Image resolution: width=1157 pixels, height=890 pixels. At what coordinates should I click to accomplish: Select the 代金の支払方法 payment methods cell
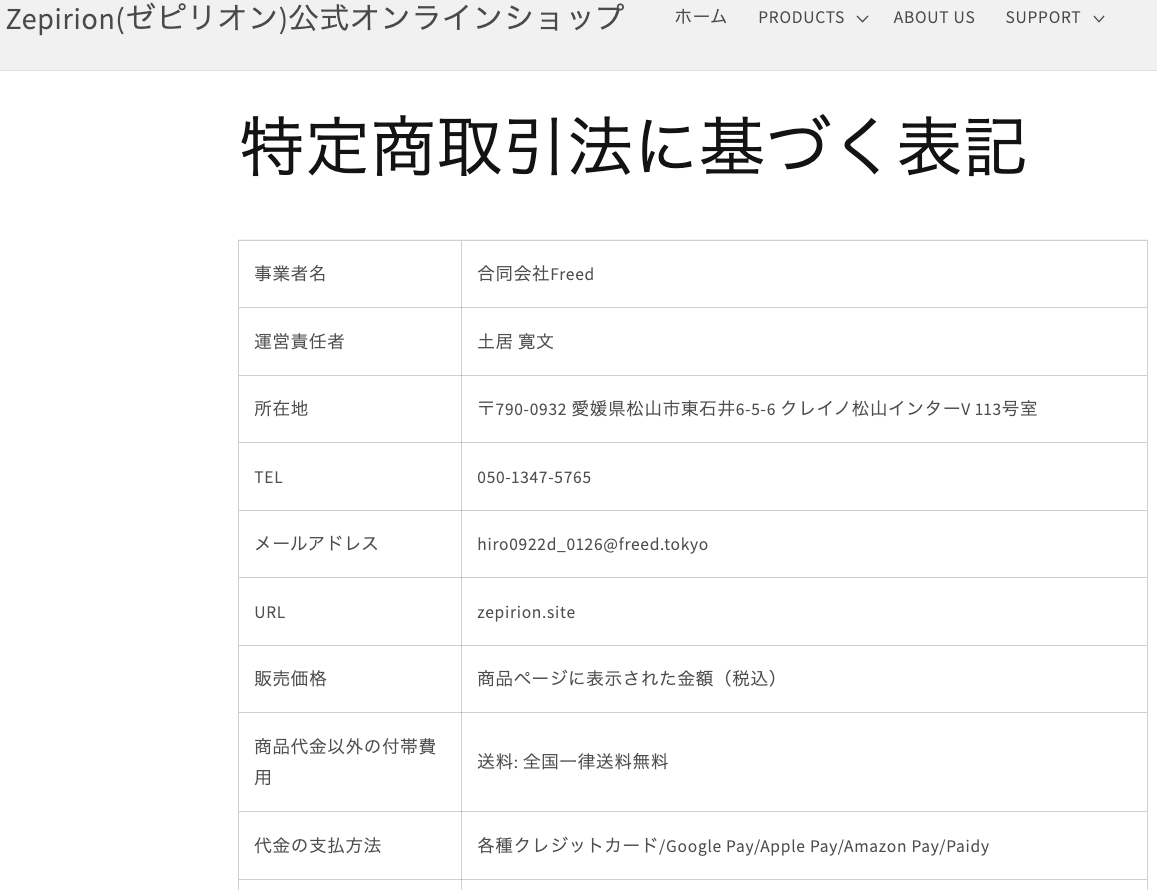733,845
